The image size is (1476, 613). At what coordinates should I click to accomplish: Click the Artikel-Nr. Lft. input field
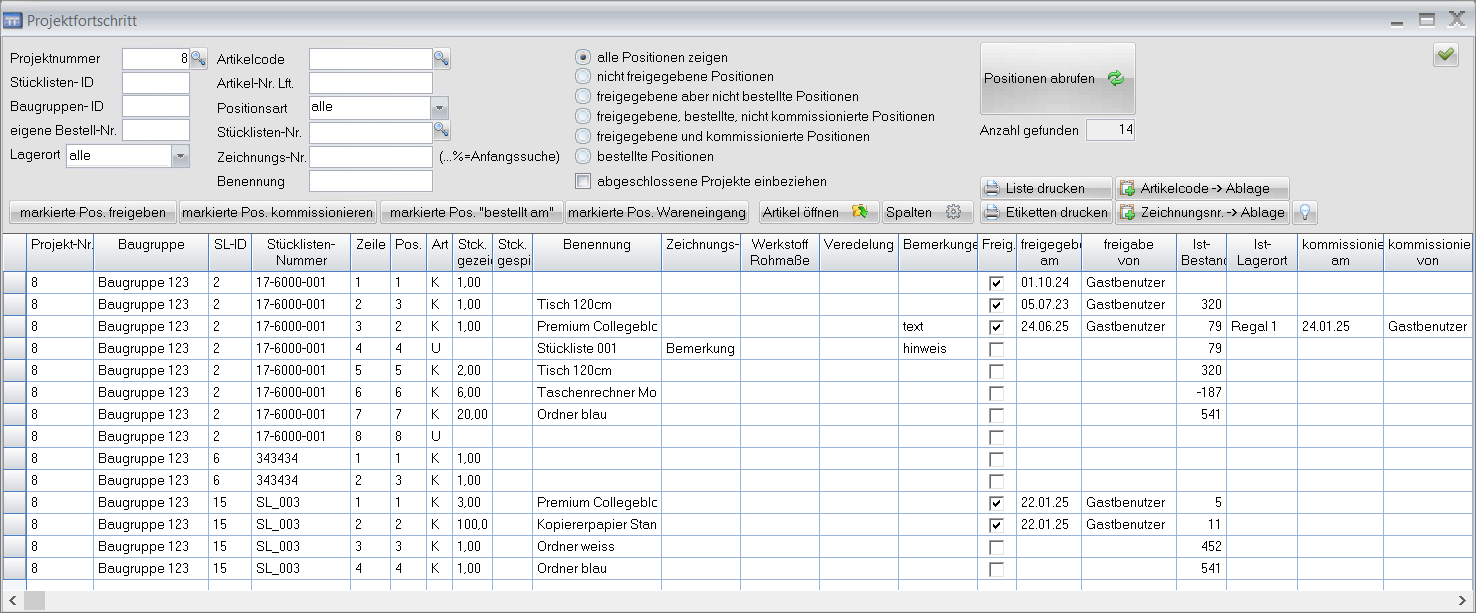tap(371, 83)
